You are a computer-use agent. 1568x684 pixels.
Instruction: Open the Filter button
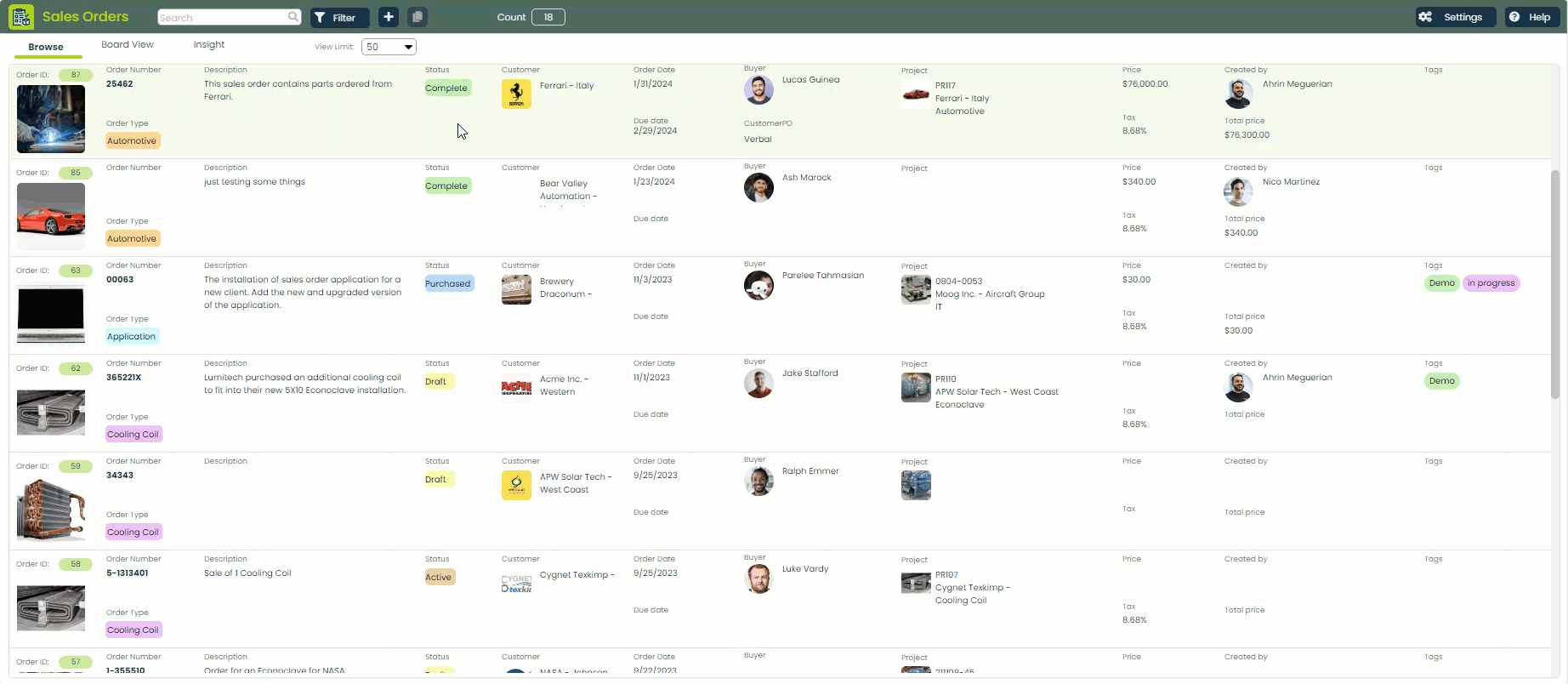coord(339,17)
